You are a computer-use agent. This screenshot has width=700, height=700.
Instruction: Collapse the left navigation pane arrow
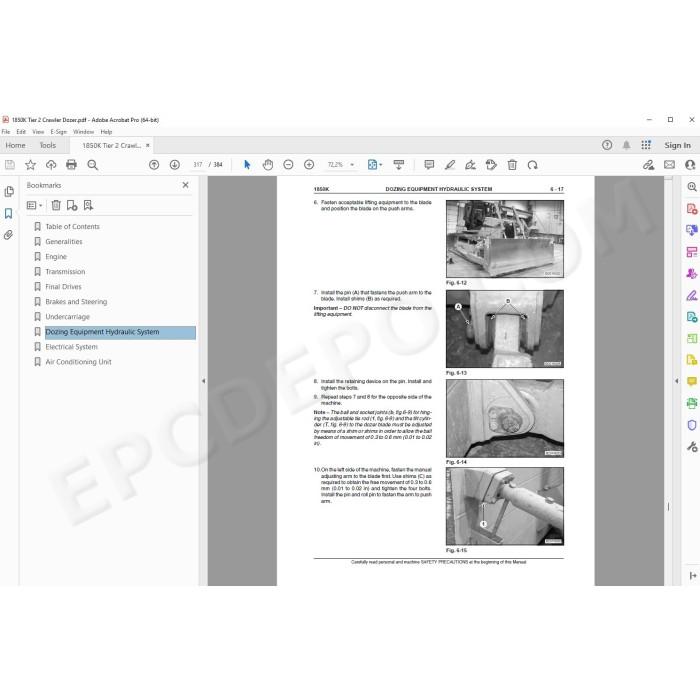click(204, 381)
